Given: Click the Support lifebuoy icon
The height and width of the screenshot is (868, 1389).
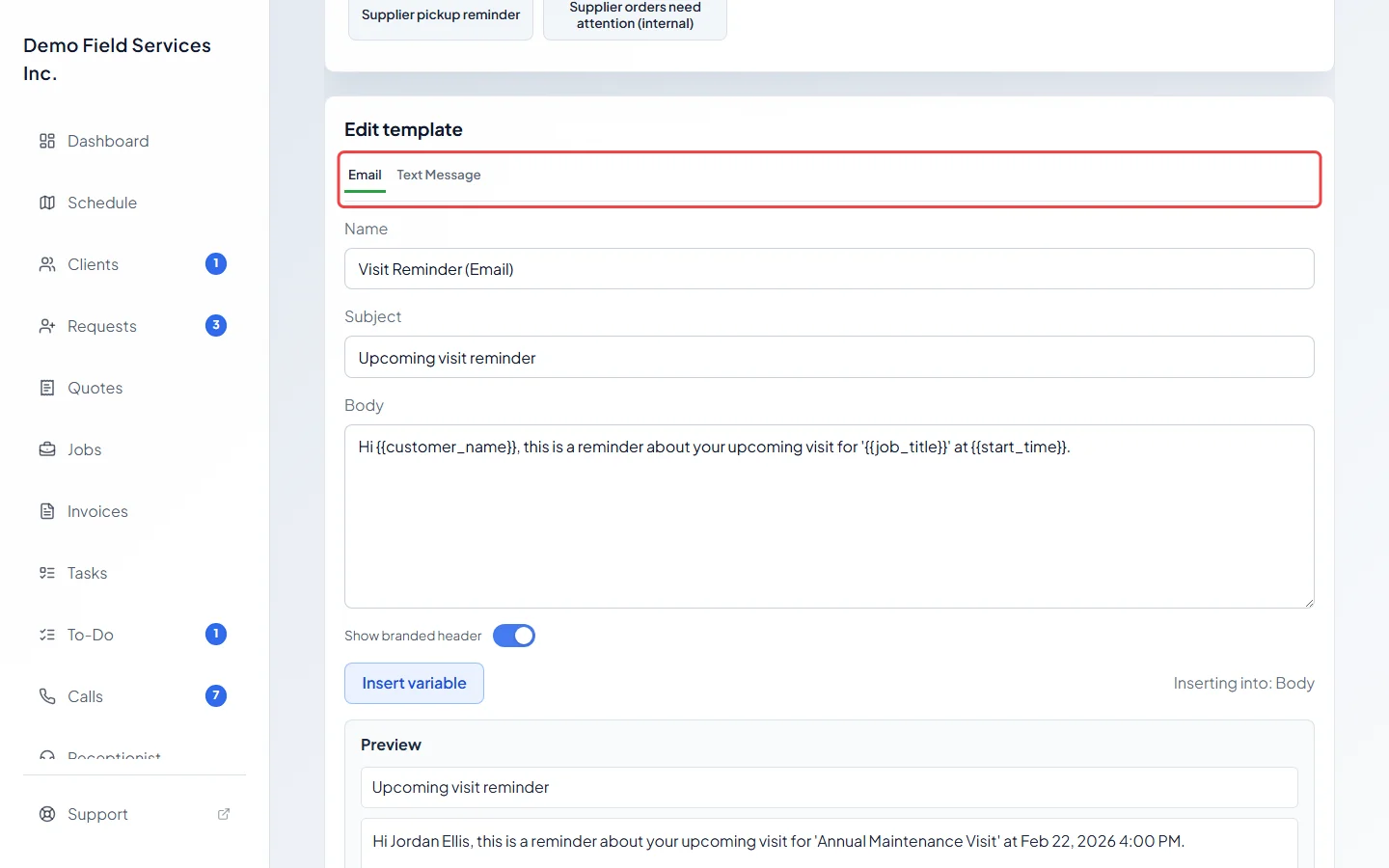Looking at the screenshot, I should (x=47, y=814).
